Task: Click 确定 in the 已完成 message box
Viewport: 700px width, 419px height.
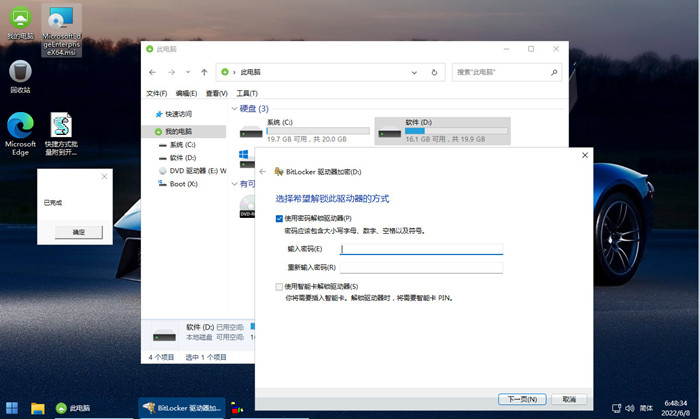Action: (79, 232)
